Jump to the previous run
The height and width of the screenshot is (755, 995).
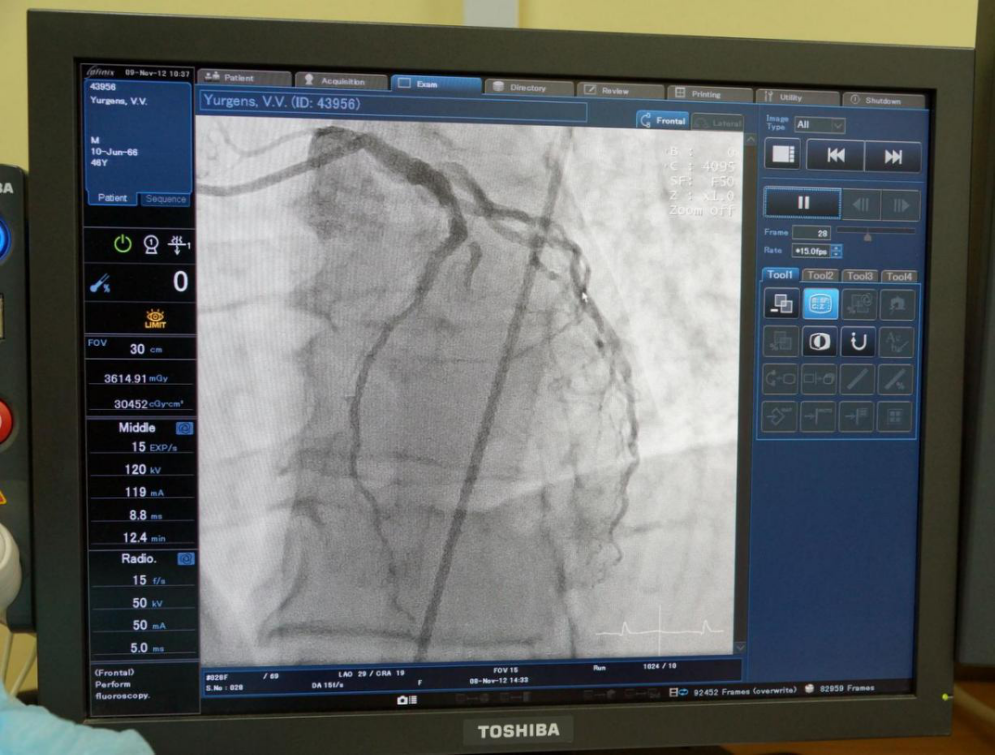point(835,156)
